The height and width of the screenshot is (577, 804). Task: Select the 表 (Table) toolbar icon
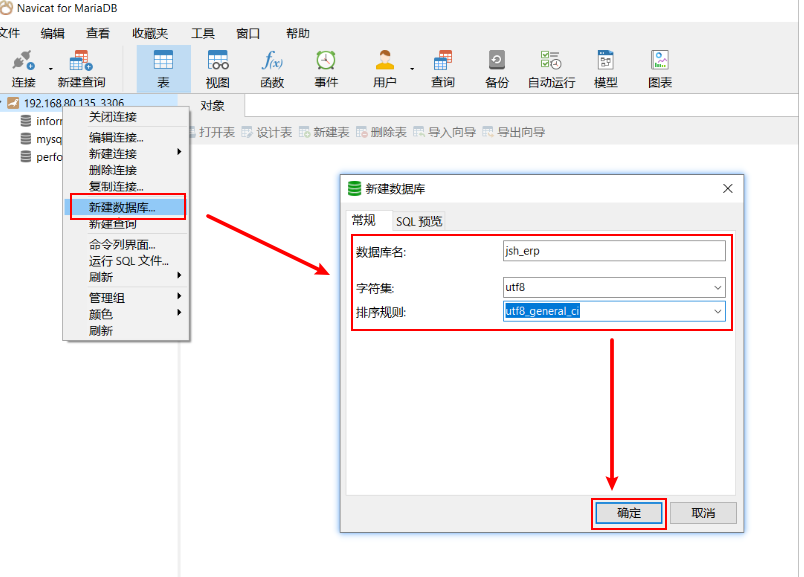pos(163,69)
